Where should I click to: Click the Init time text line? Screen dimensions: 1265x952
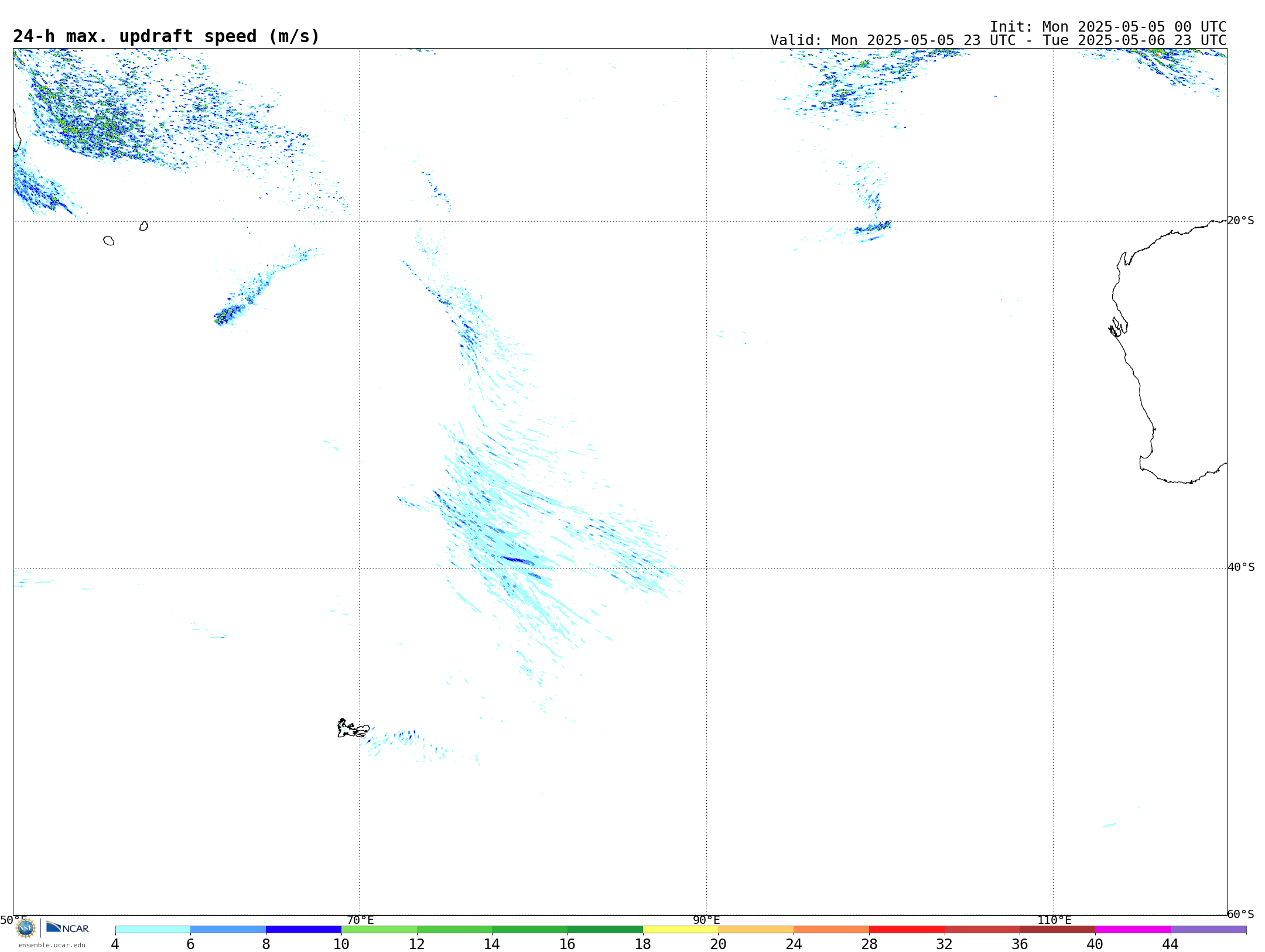tap(1108, 27)
